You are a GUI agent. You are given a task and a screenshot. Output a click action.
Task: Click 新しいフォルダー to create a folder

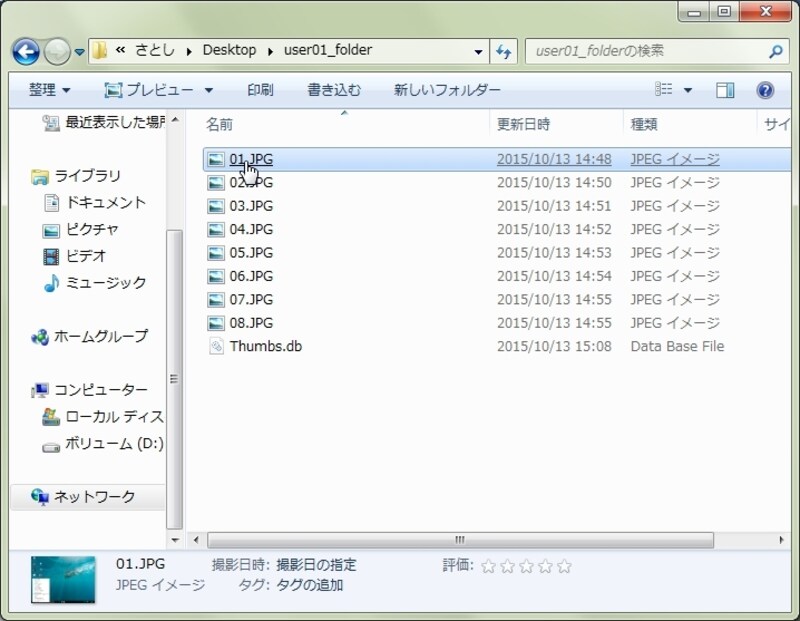(x=447, y=90)
